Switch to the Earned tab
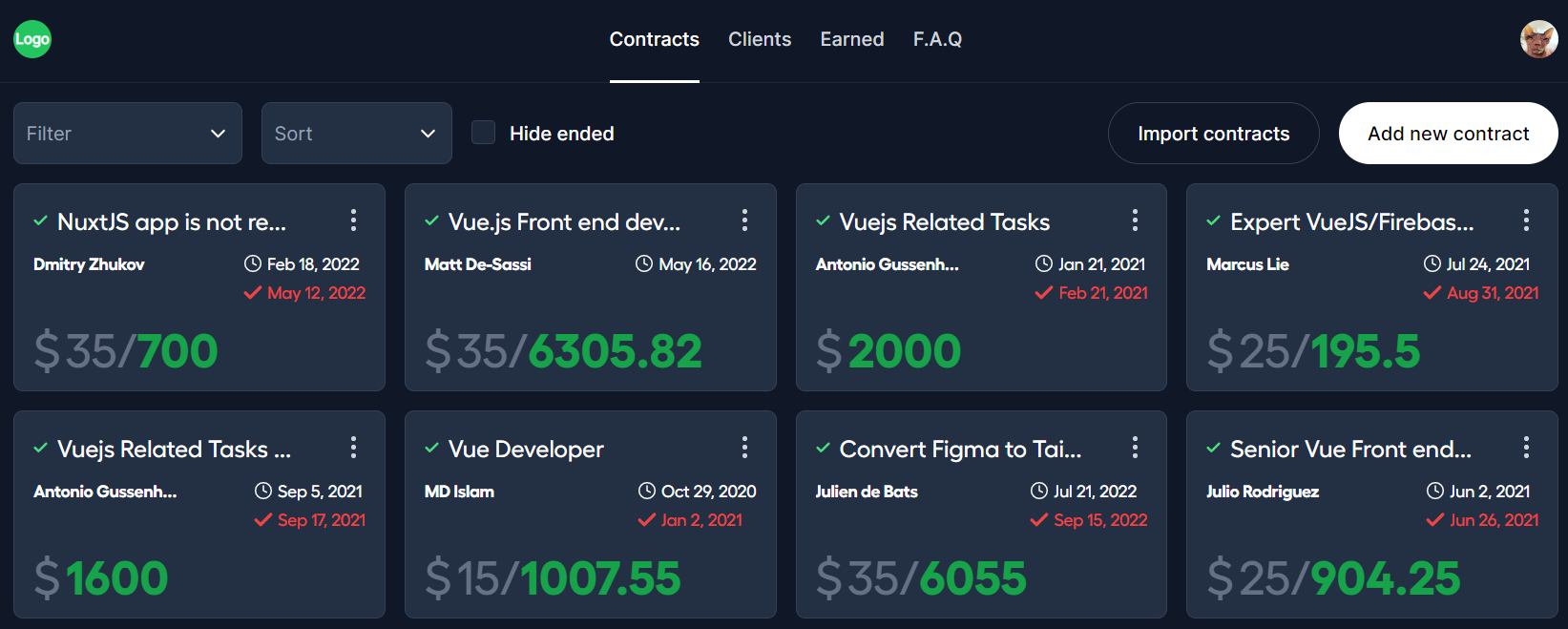The width and height of the screenshot is (1568, 629). (852, 39)
